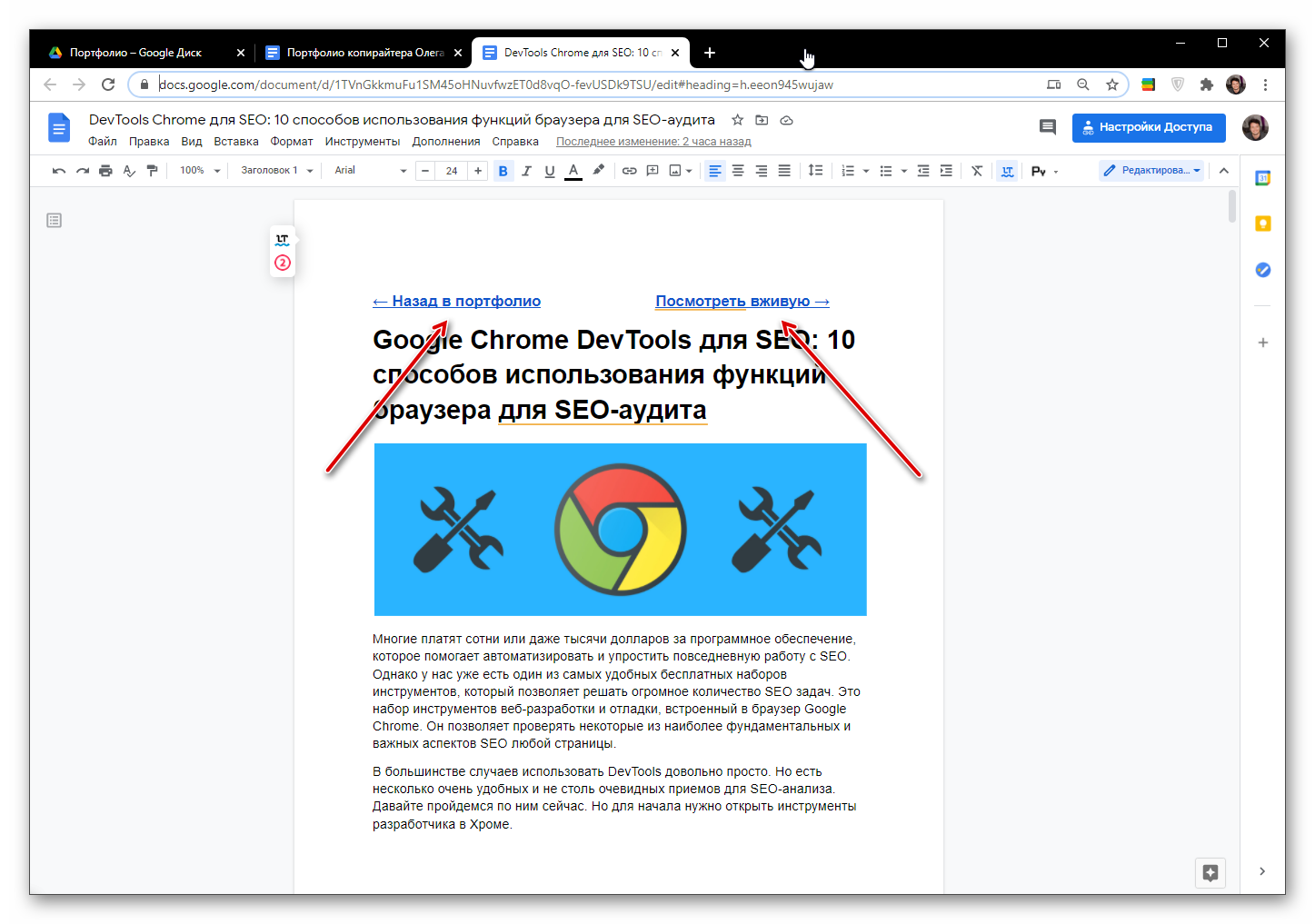Screen dimensions: 1315x924
Task: Expand the Arial font dropdown
Action: click(x=370, y=171)
